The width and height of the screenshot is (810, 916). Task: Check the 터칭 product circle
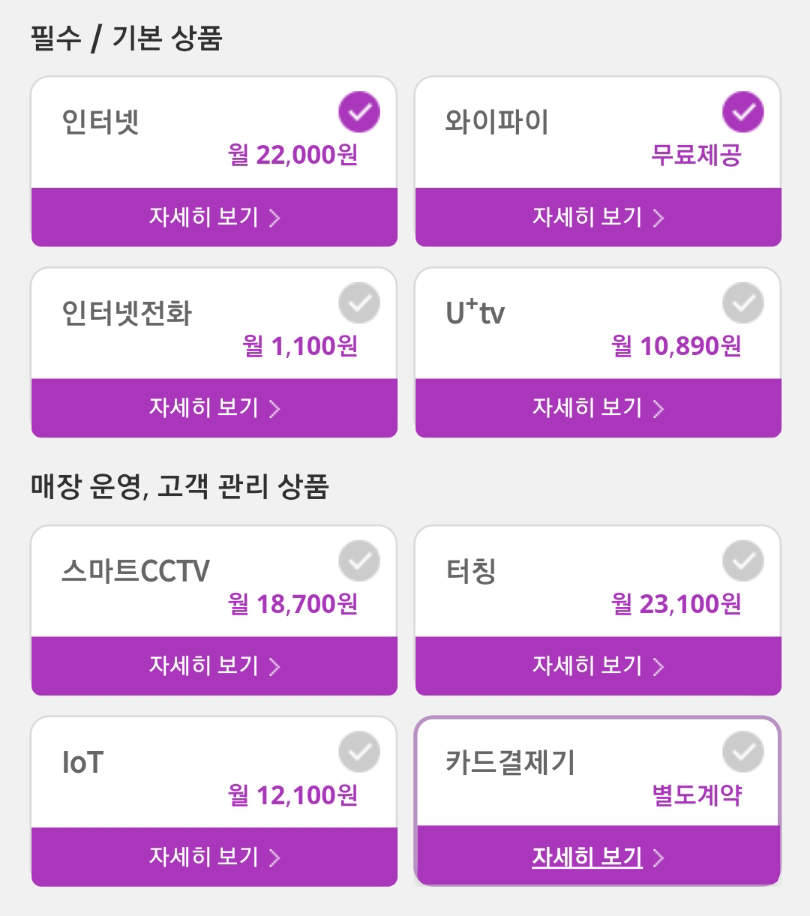(x=742, y=561)
